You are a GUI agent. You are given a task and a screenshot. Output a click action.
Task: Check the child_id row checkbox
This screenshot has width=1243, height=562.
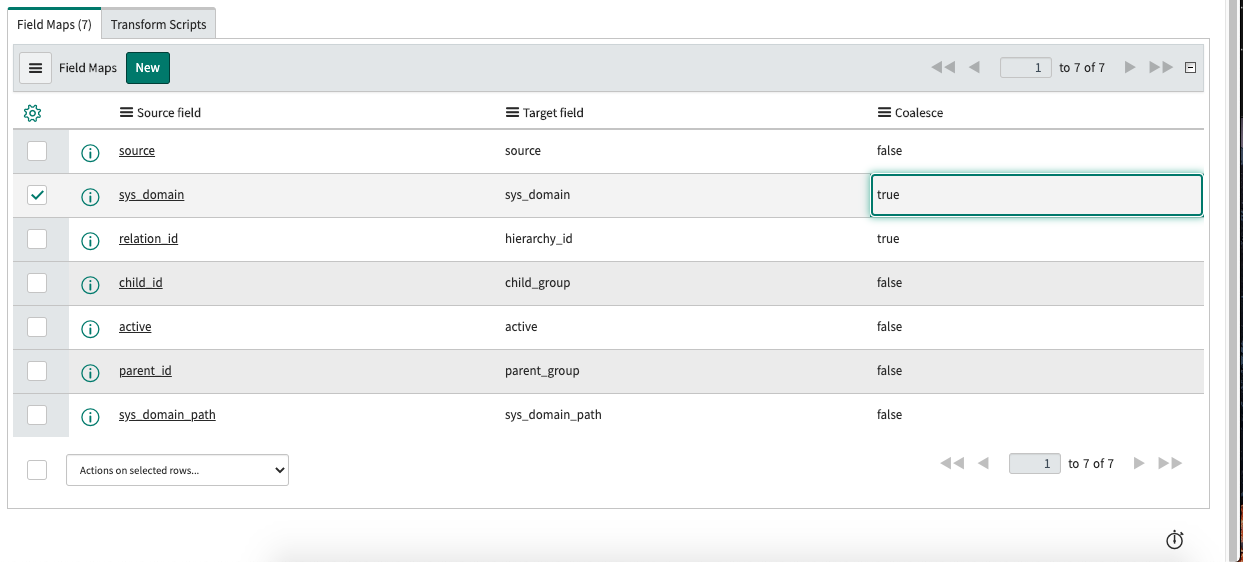(37, 283)
